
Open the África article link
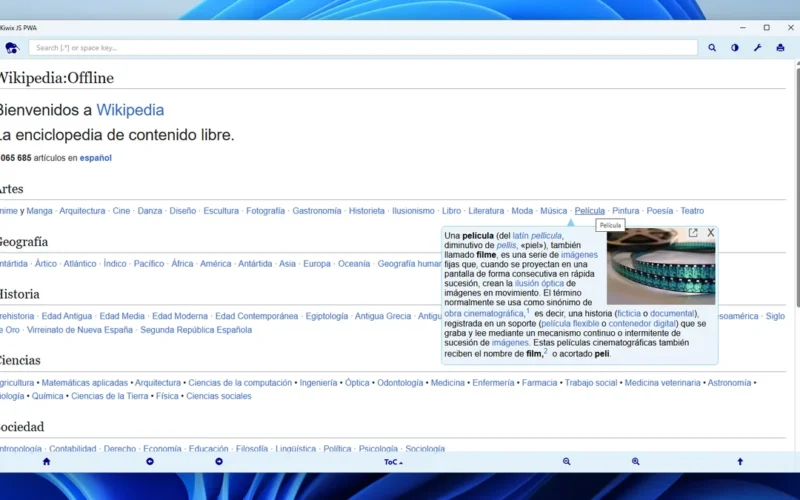click(x=182, y=264)
